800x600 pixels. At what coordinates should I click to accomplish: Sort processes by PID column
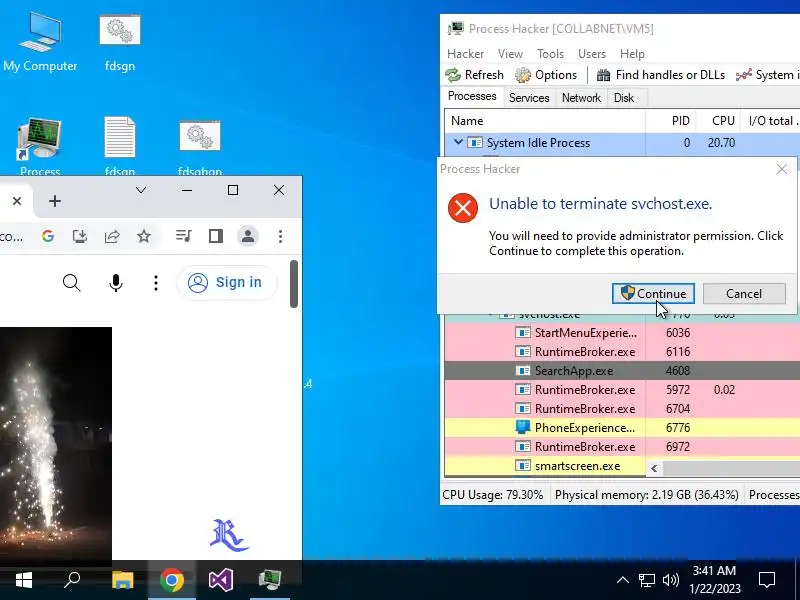coord(670,121)
